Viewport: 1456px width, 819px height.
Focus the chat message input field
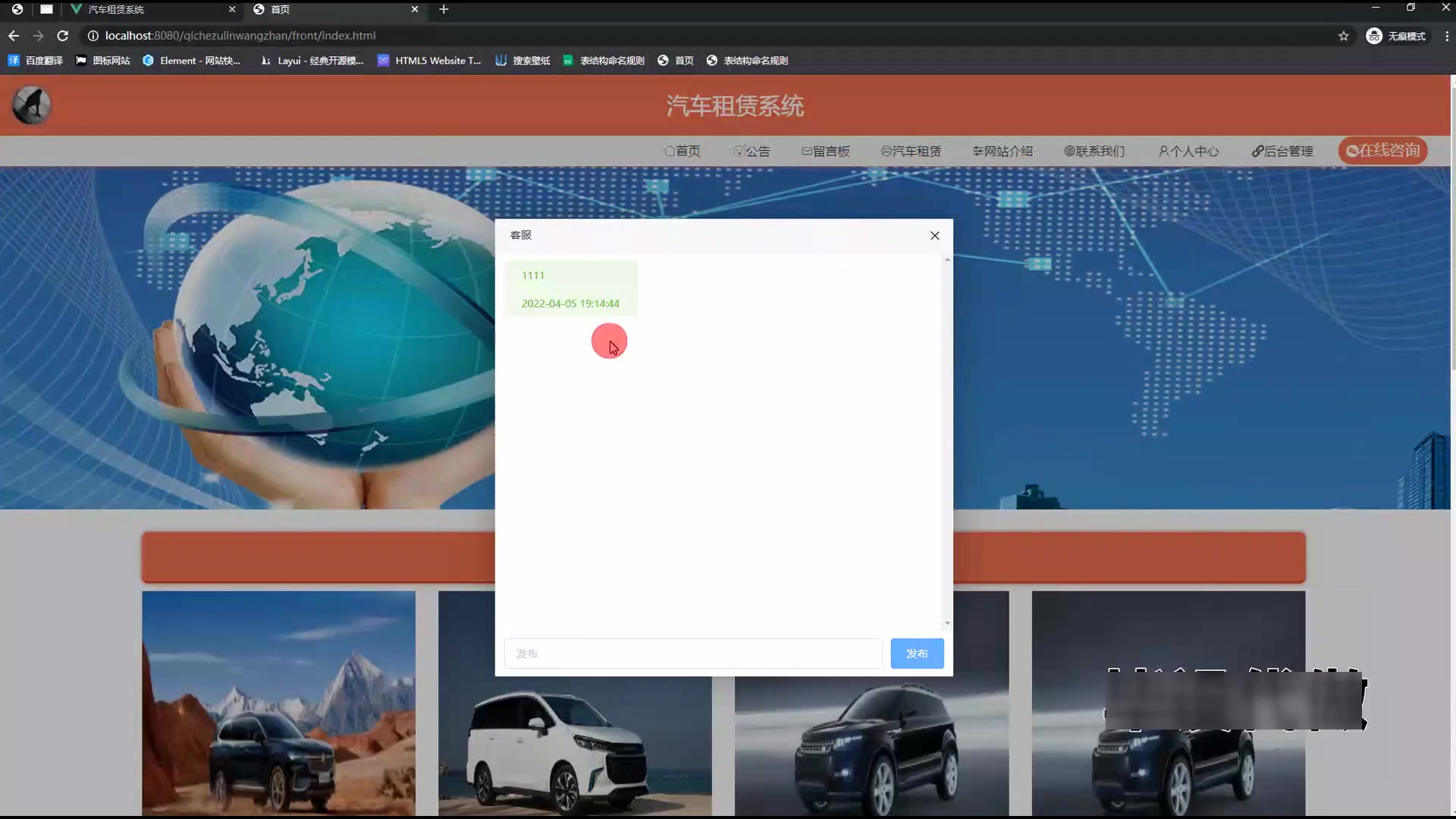tap(692, 653)
